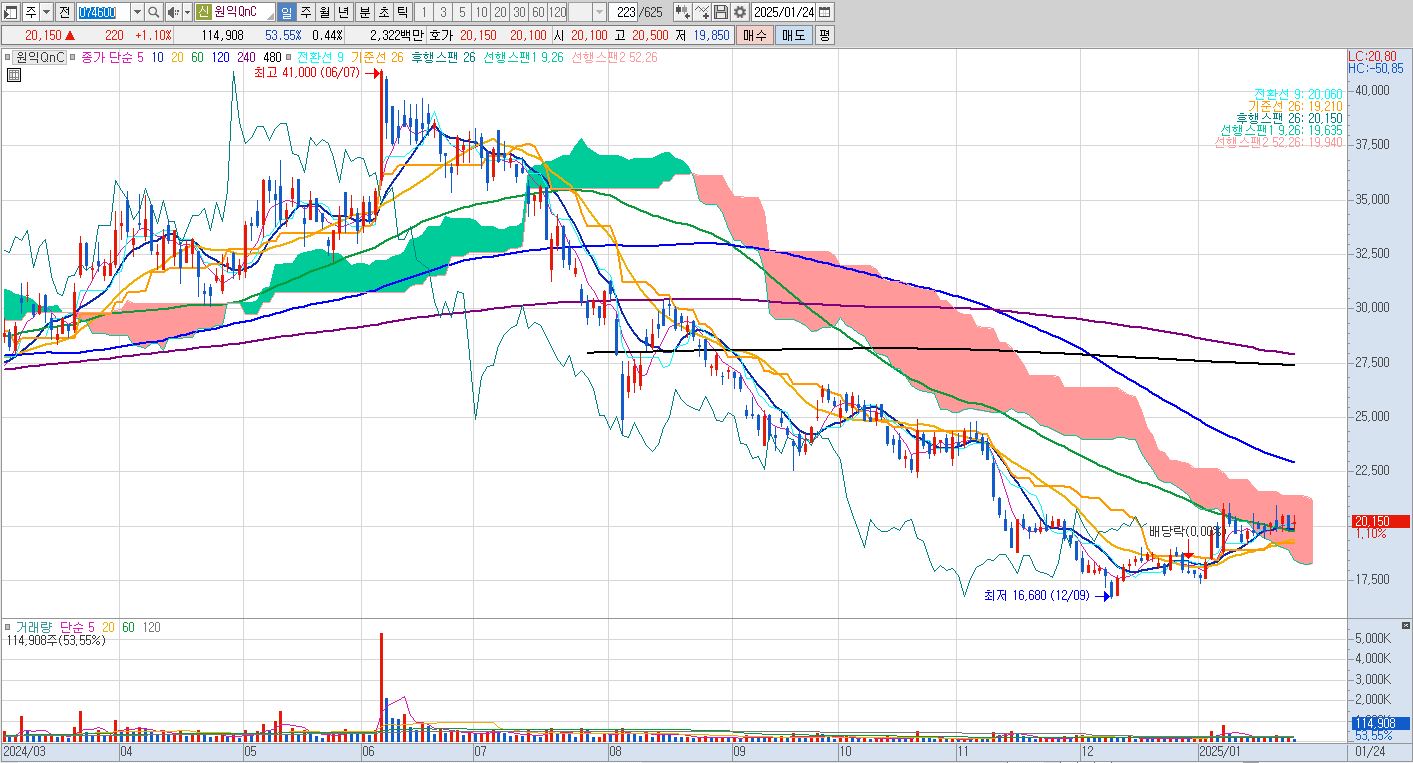Click the 선행스팬2 52,26 legend label
The height and width of the screenshot is (763, 1413).
pyautogui.click(x=614, y=57)
